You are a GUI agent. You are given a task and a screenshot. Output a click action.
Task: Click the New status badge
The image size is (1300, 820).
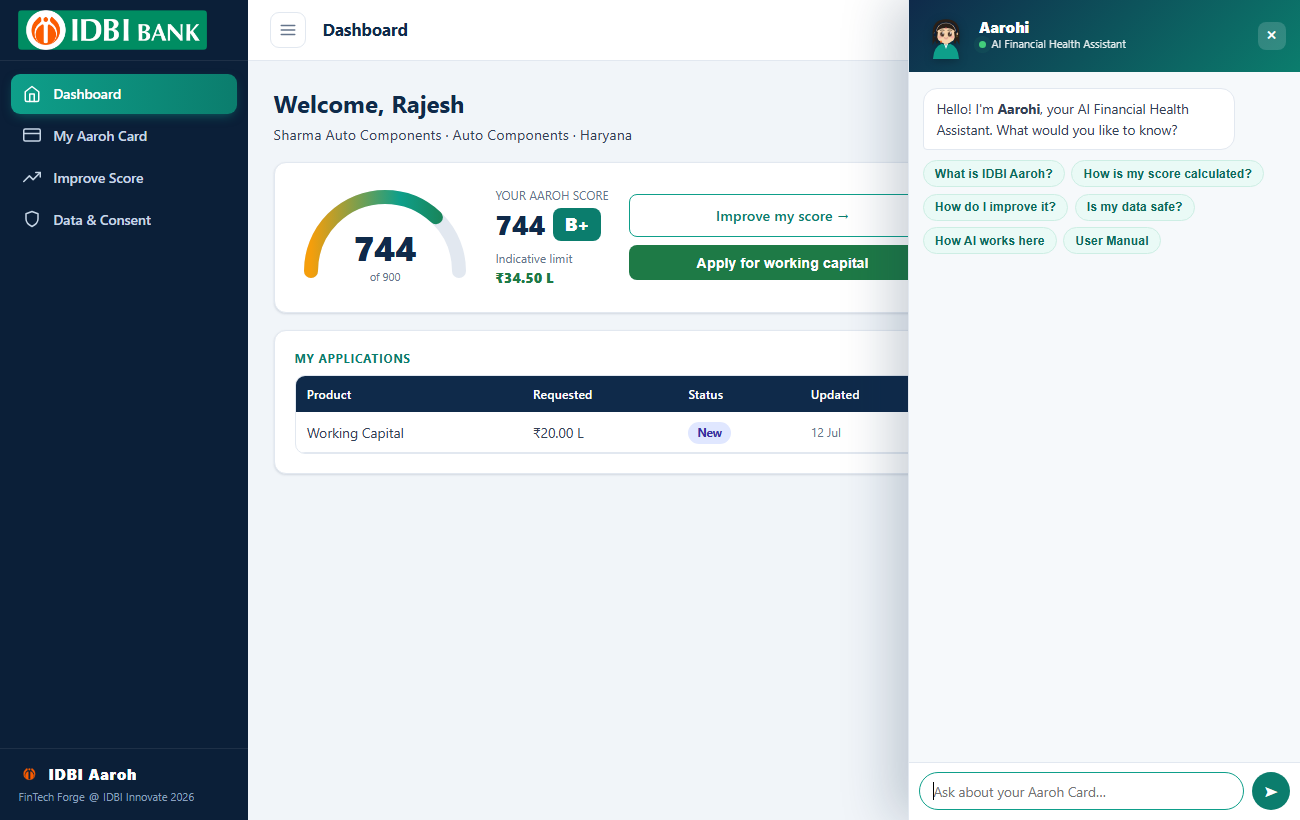[709, 433]
